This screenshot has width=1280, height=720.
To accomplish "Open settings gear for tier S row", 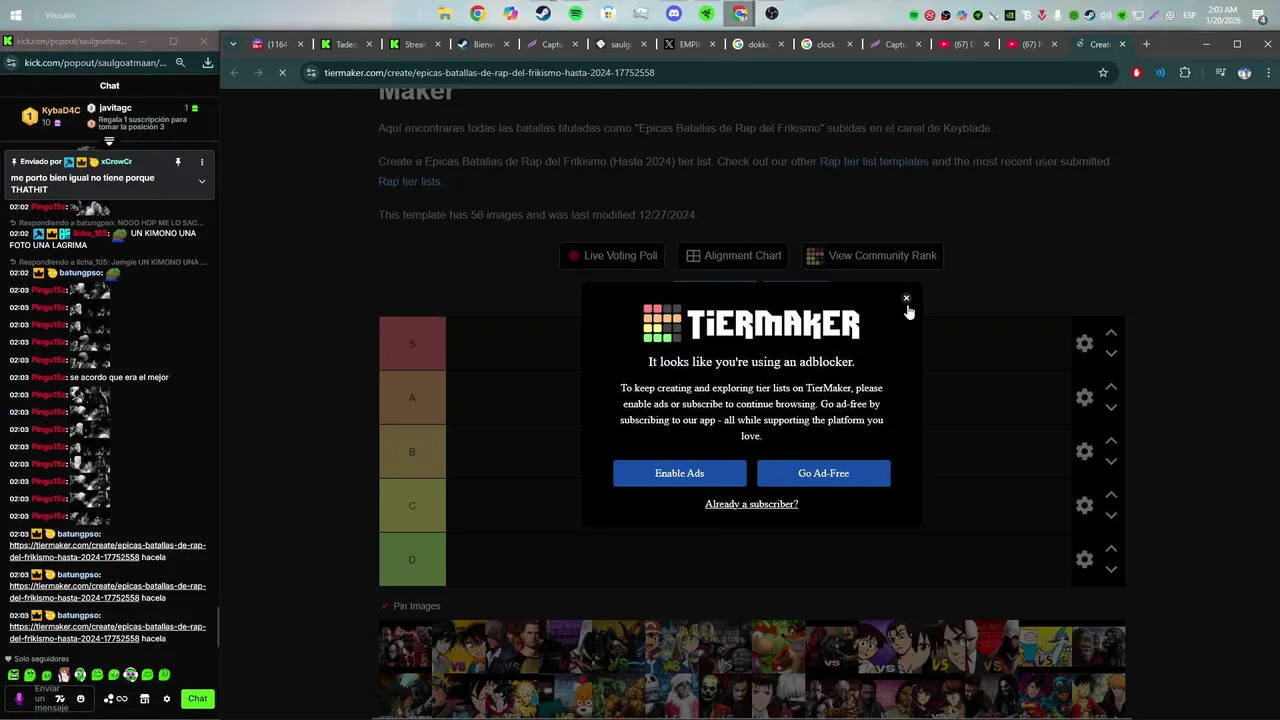I will click(1084, 343).
